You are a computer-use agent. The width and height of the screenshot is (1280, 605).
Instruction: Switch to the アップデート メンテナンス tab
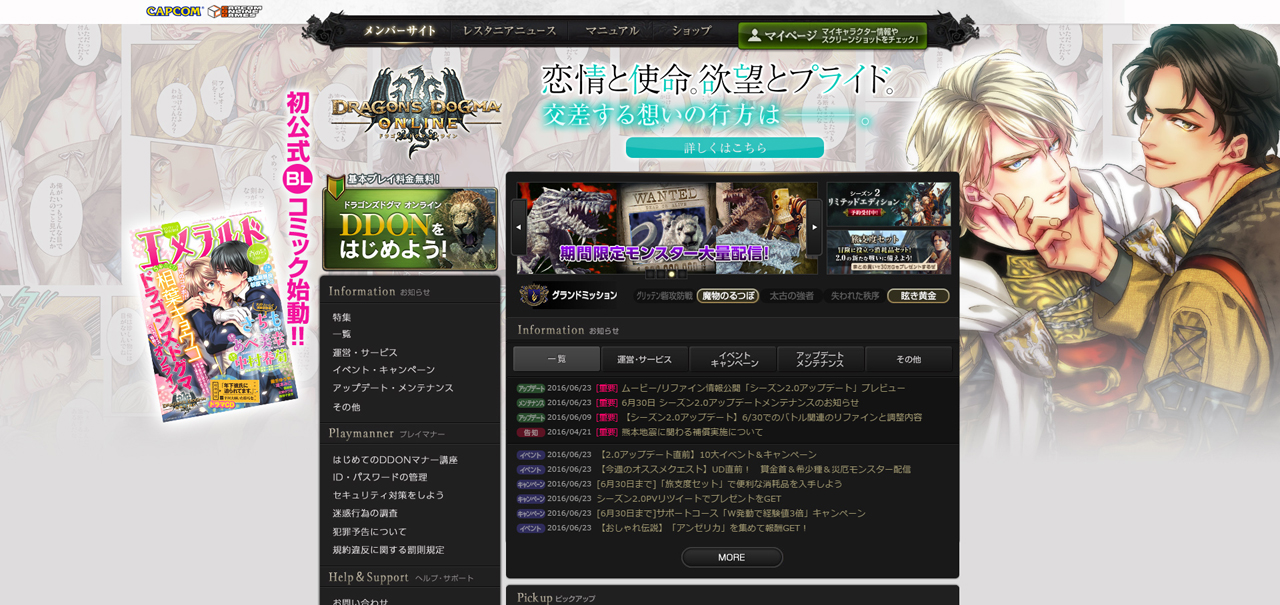[x=820, y=359]
